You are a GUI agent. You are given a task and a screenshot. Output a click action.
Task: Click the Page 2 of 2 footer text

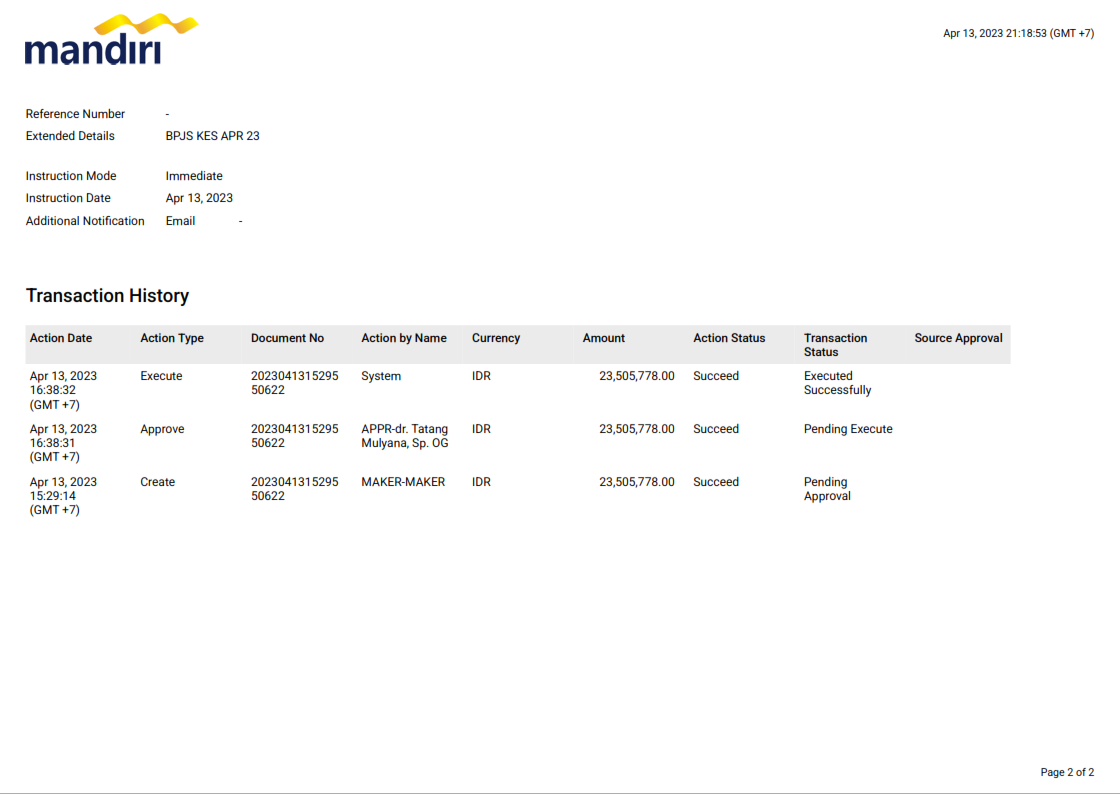tap(1067, 773)
